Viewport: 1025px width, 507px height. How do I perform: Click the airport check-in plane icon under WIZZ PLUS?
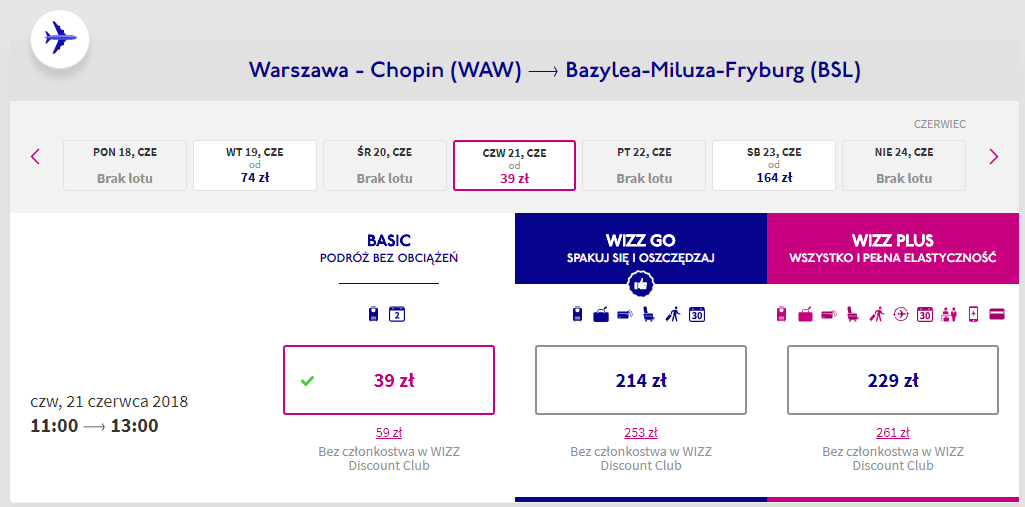click(901, 315)
